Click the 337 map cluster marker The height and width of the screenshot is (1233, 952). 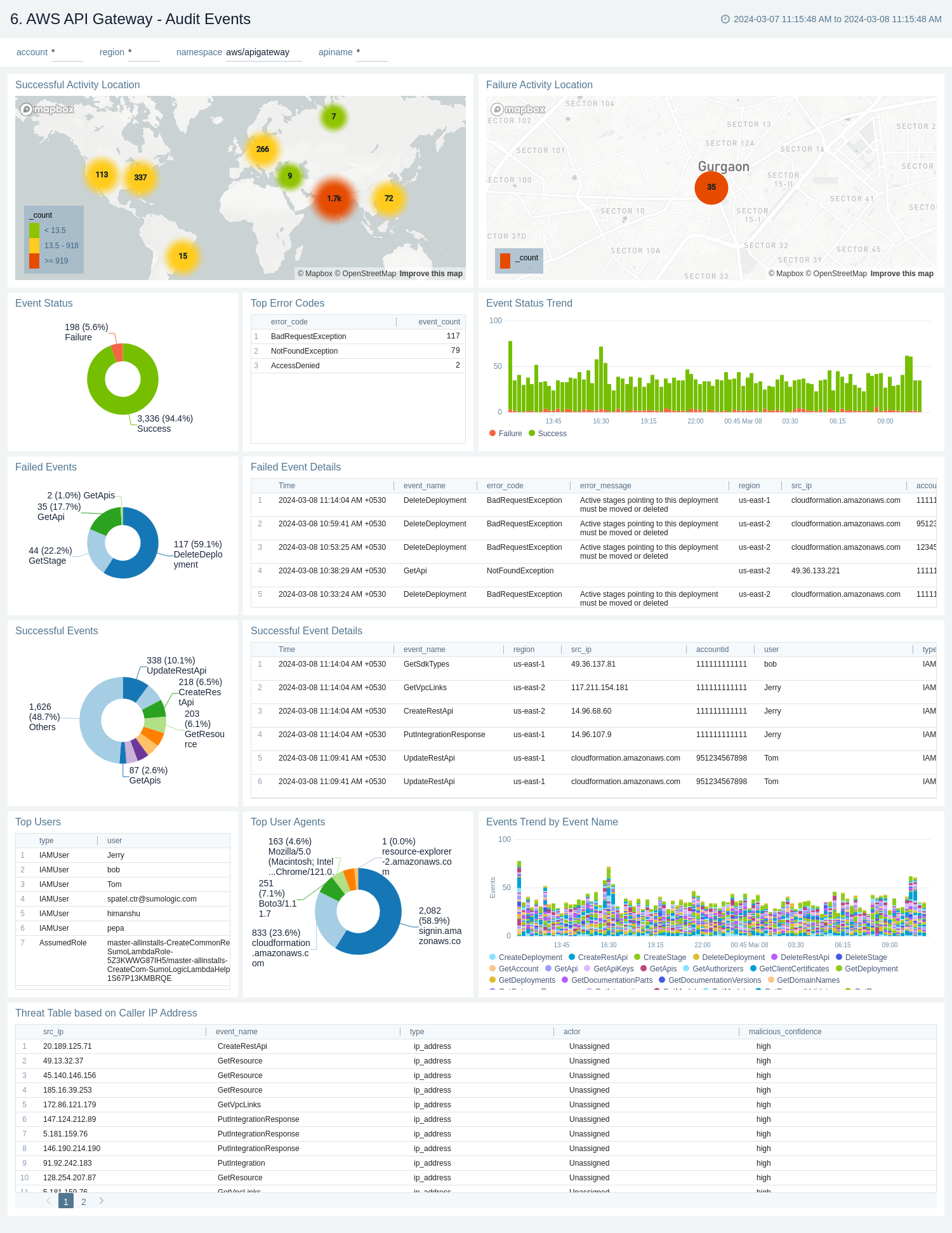pos(141,178)
